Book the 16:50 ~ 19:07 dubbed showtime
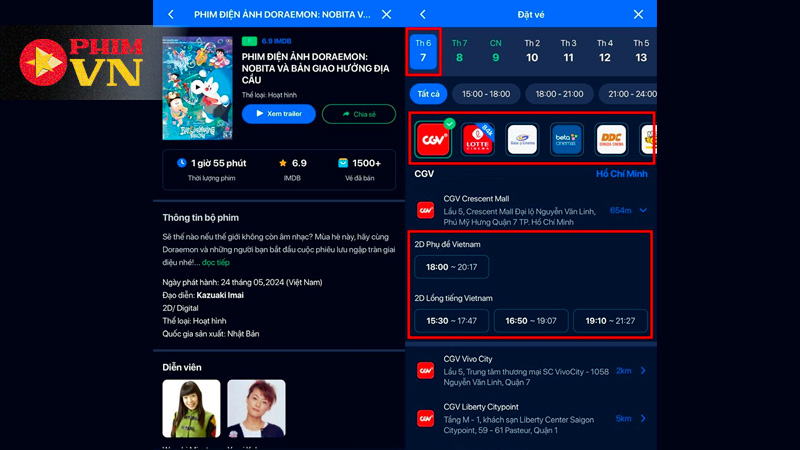This screenshot has height=450, width=800. (x=531, y=321)
